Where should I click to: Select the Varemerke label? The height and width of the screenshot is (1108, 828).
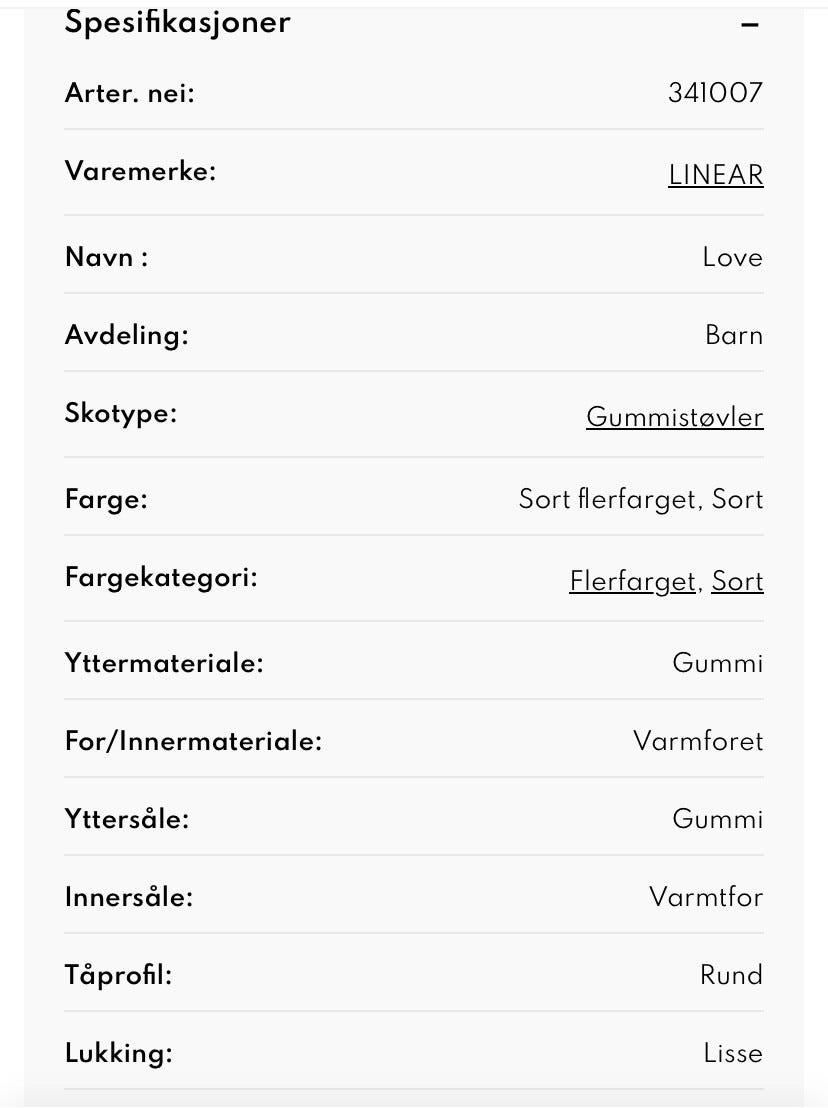pyautogui.click(x=140, y=171)
